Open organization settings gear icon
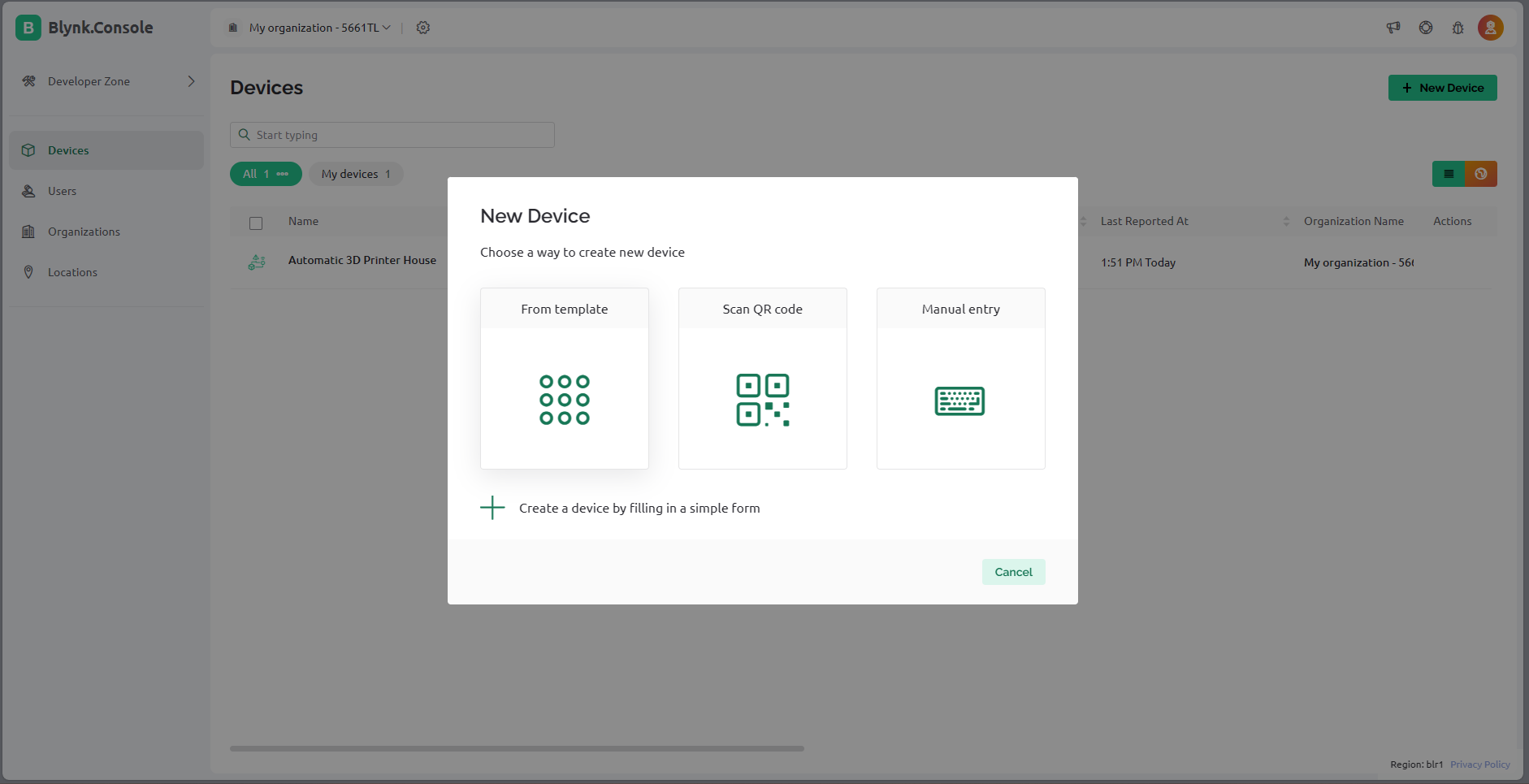 click(423, 28)
